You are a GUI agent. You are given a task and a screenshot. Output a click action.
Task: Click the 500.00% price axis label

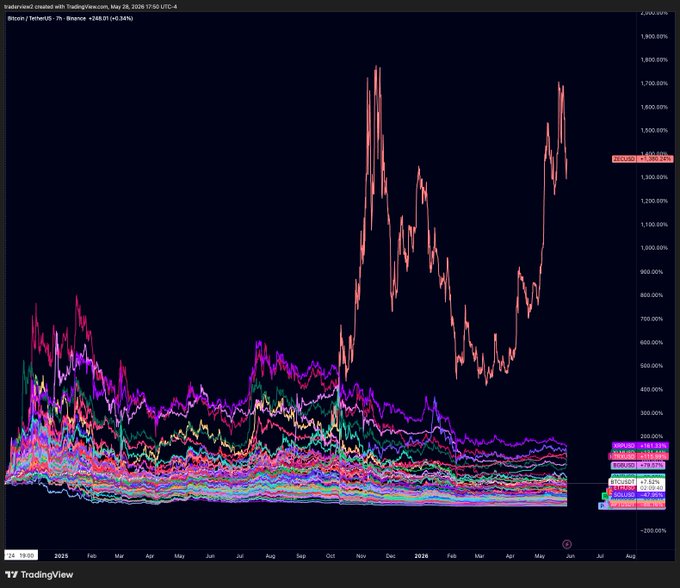click(651, 366)
